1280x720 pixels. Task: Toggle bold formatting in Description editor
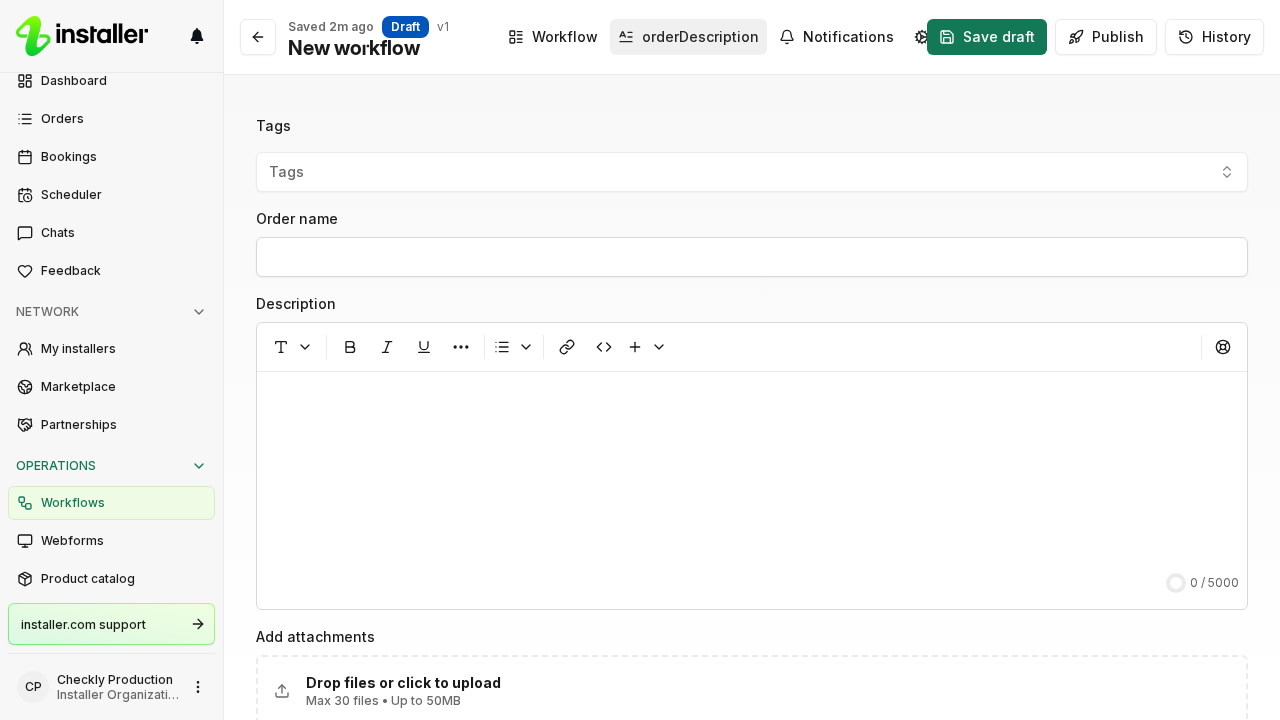[x=350, y=347]
